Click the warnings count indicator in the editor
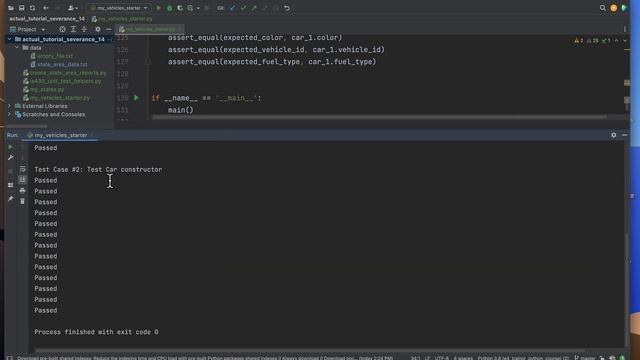The width and height of the screenshot is (640, 360). (x=579, y=40)
